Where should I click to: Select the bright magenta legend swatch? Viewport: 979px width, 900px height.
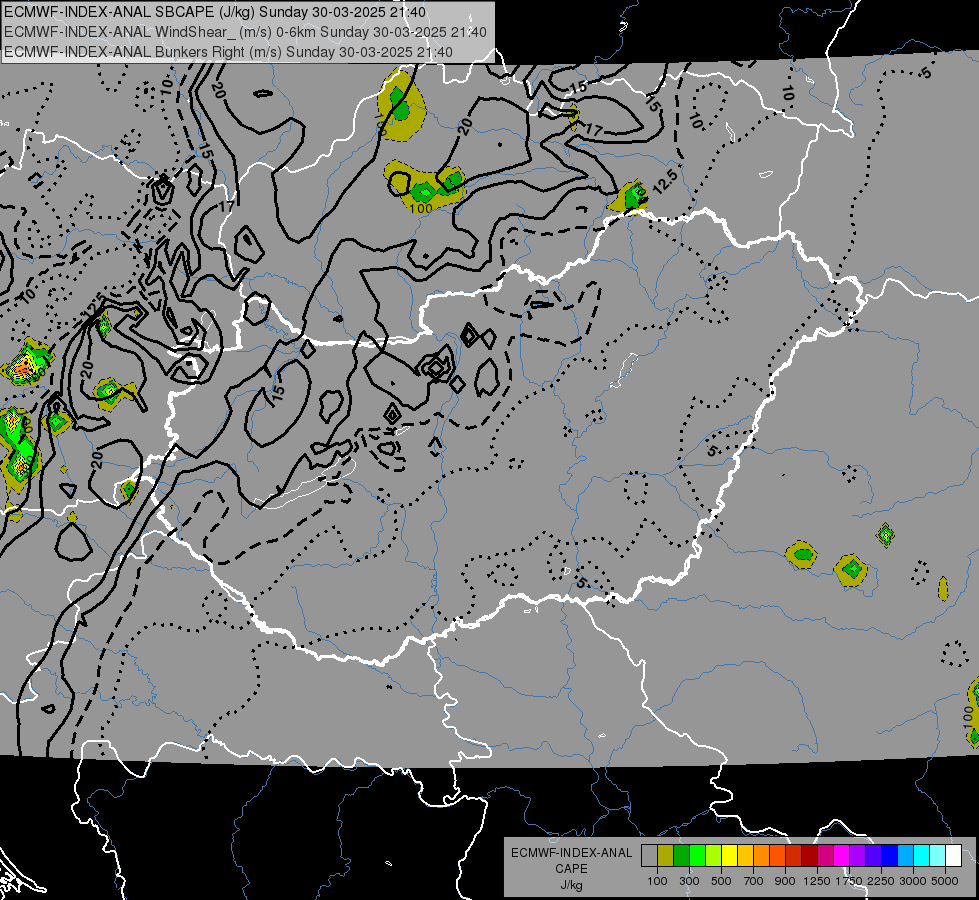pos(842,856)
